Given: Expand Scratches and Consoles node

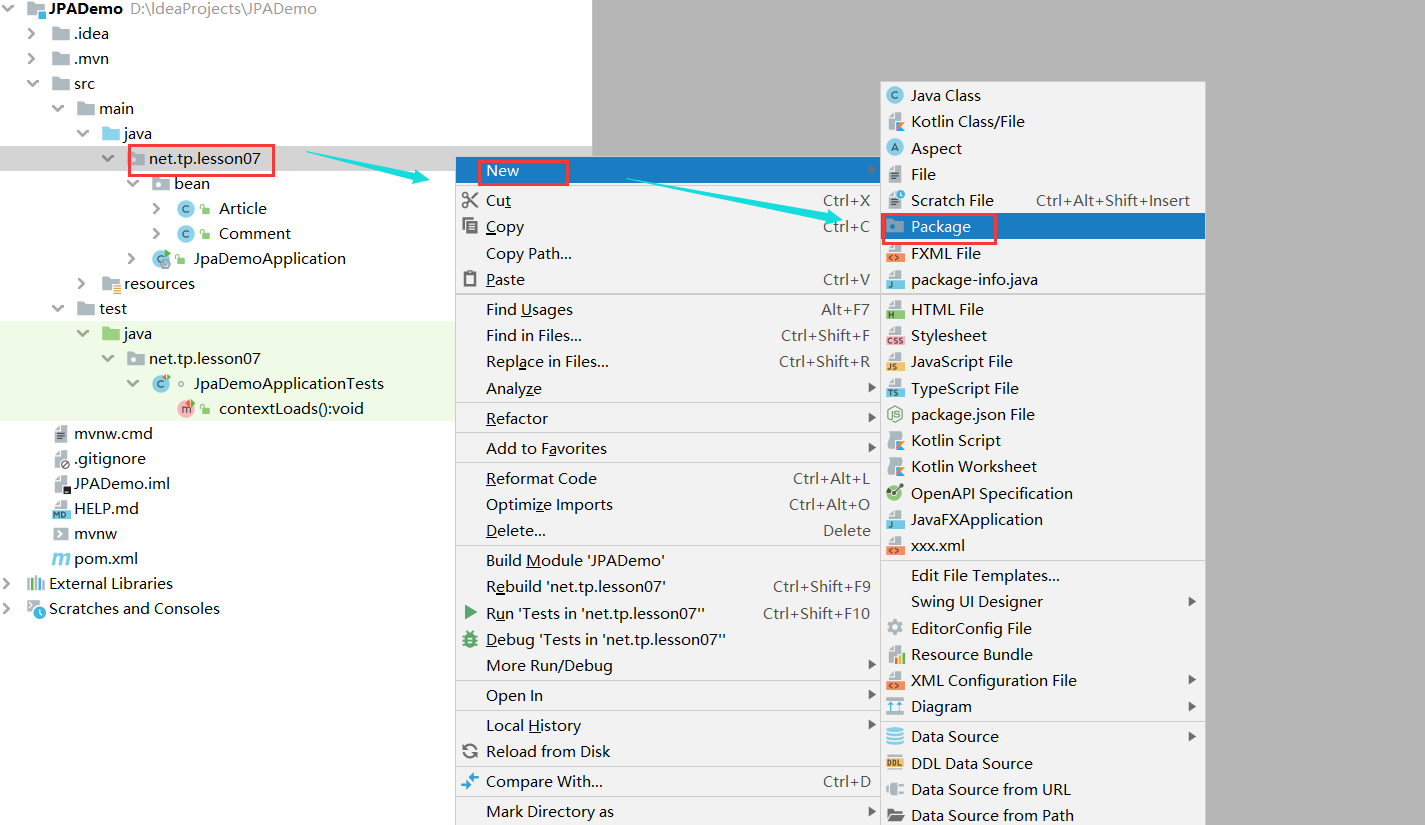Looking at the screenshot, I should pyautogui.click(x=8, y=609).
